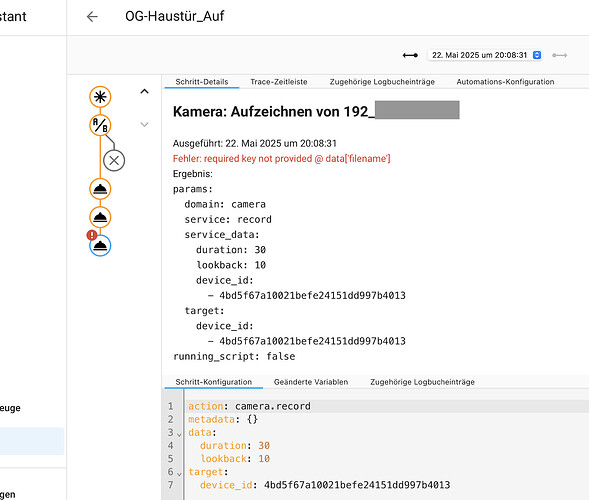Select the failed action node with blue outline
The height and width of the screenshot is (500, 589).
coord(100,246)
